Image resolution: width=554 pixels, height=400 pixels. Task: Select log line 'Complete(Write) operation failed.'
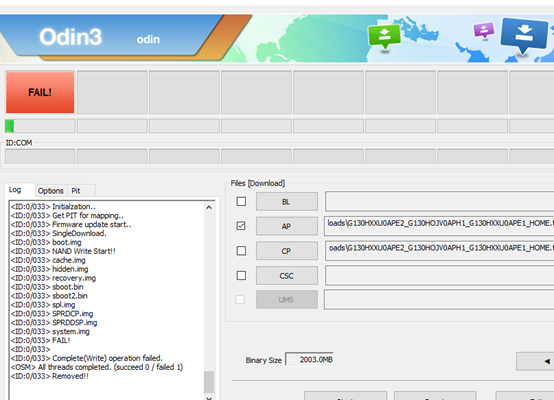point(87,358)
